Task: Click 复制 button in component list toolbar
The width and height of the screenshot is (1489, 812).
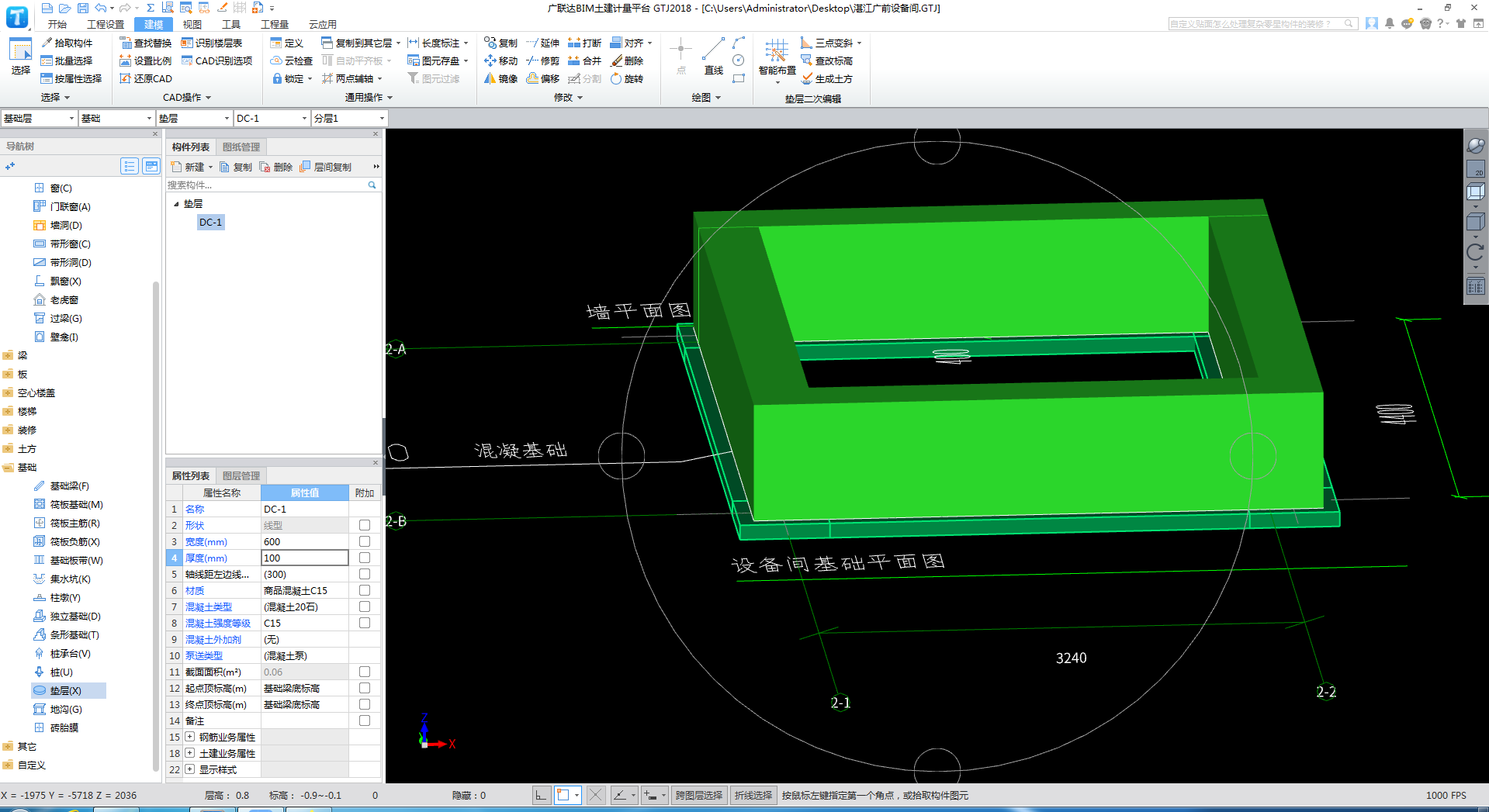Action: coord(236,167)
